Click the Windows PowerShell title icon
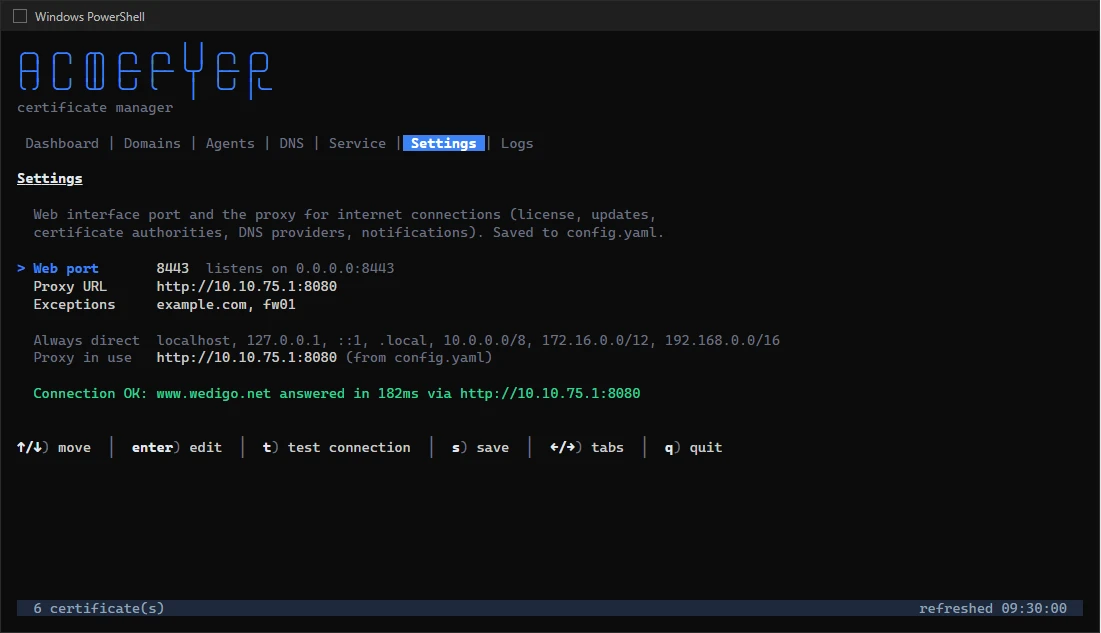This screenshot has height=633, width=1101. pos(20,16)
